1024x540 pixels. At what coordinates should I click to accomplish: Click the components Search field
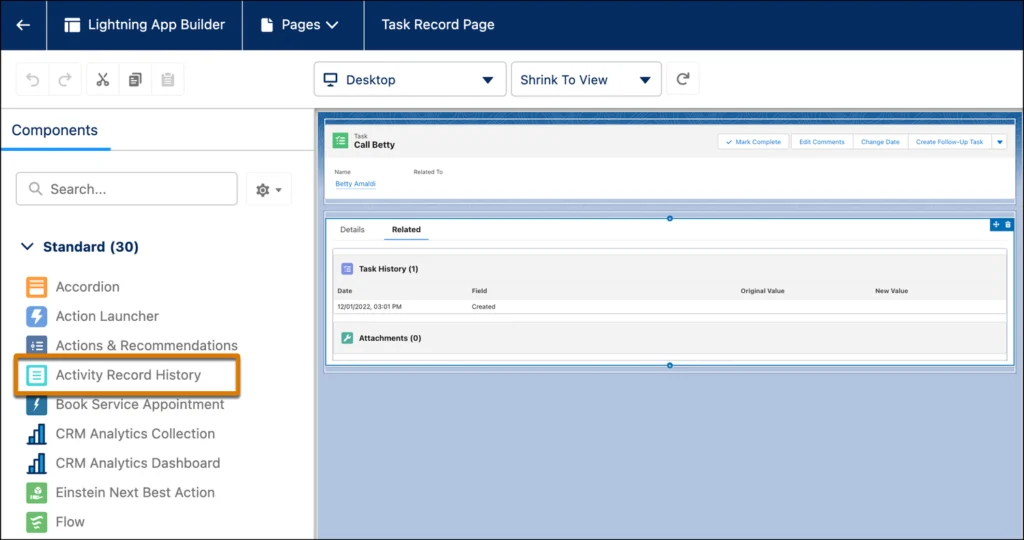point(127,189)
